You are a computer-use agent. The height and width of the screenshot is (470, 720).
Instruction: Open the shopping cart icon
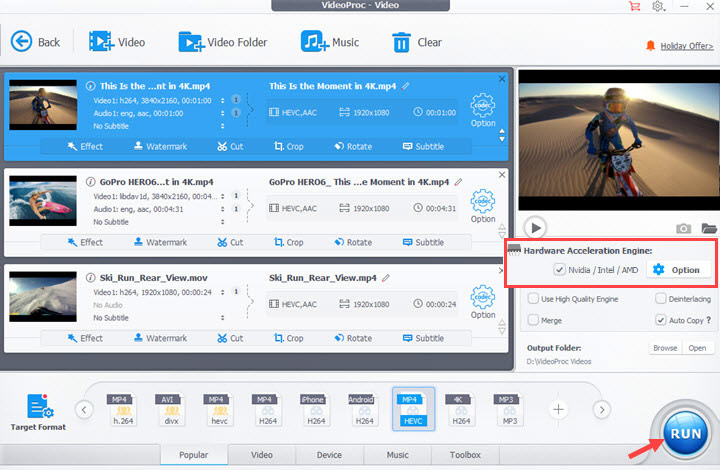(635, 6)
